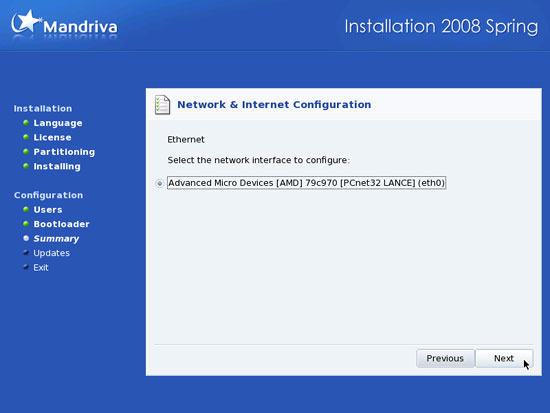Click the Installation 2008 Spring title
Viewport: 550px width, 413px height.
(x=441, y=27)
